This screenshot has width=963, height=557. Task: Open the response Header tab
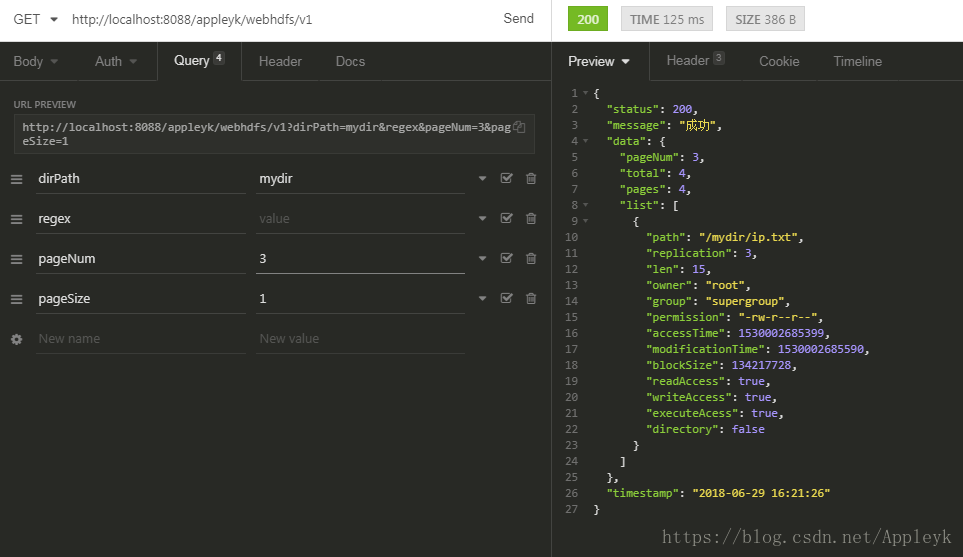pyautogui.click(x=695, y=61)
